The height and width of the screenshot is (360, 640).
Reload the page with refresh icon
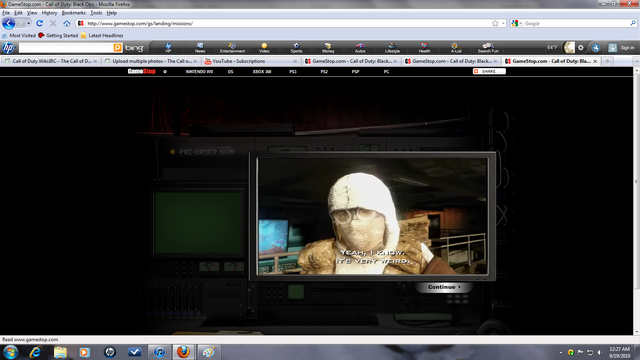40,23
